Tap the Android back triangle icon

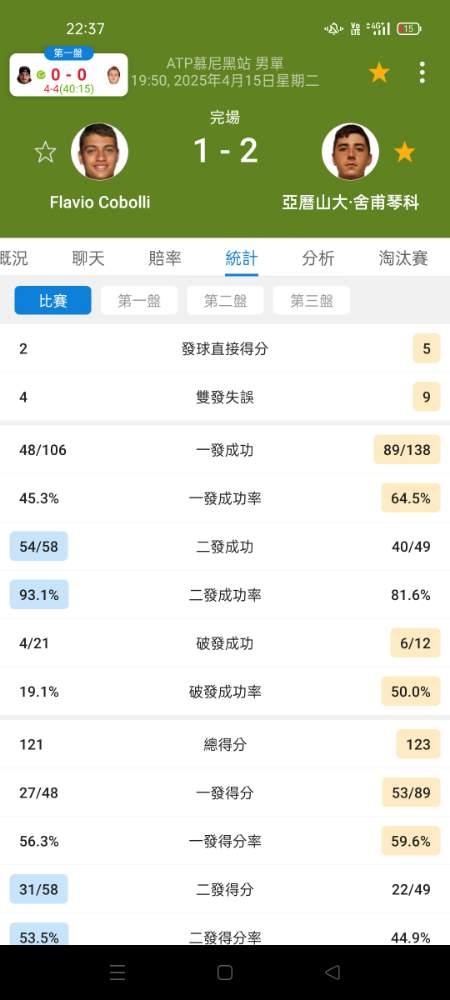(332, 972)
